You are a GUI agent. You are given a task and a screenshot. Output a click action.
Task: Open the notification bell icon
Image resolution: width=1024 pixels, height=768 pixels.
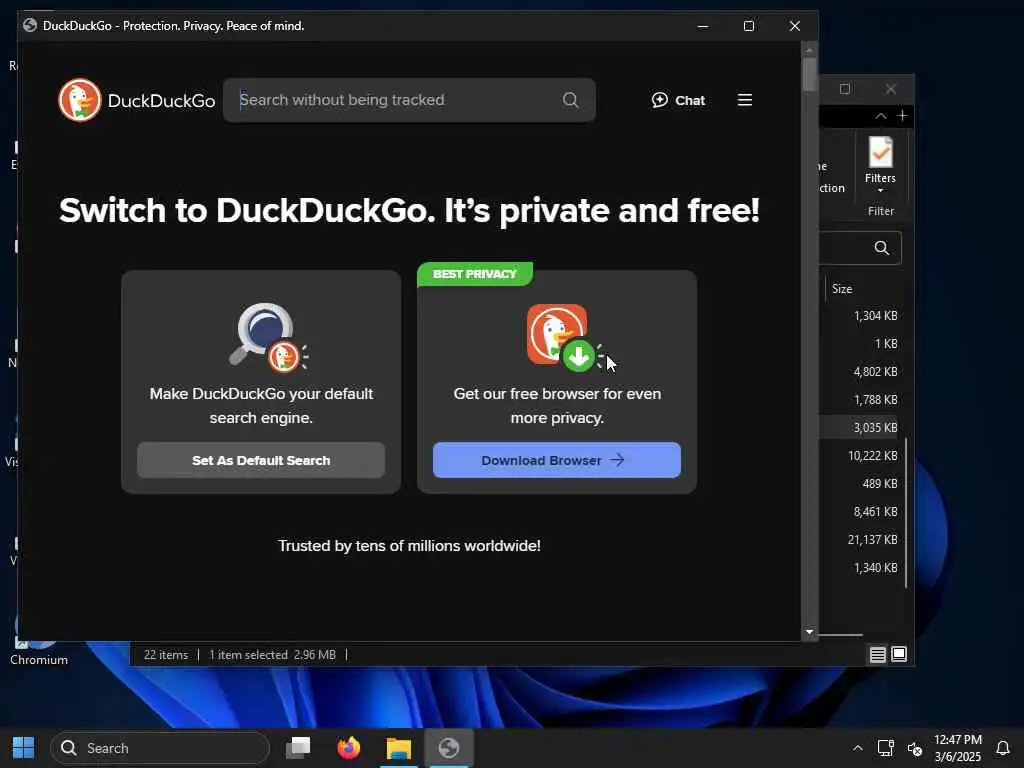1002,748
